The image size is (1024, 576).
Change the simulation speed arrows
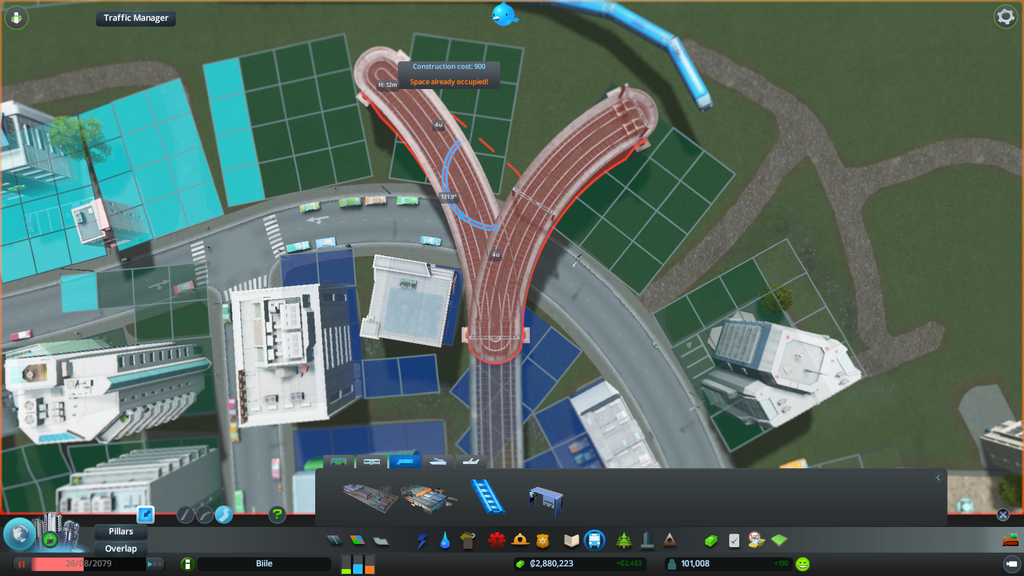(155, 564)
